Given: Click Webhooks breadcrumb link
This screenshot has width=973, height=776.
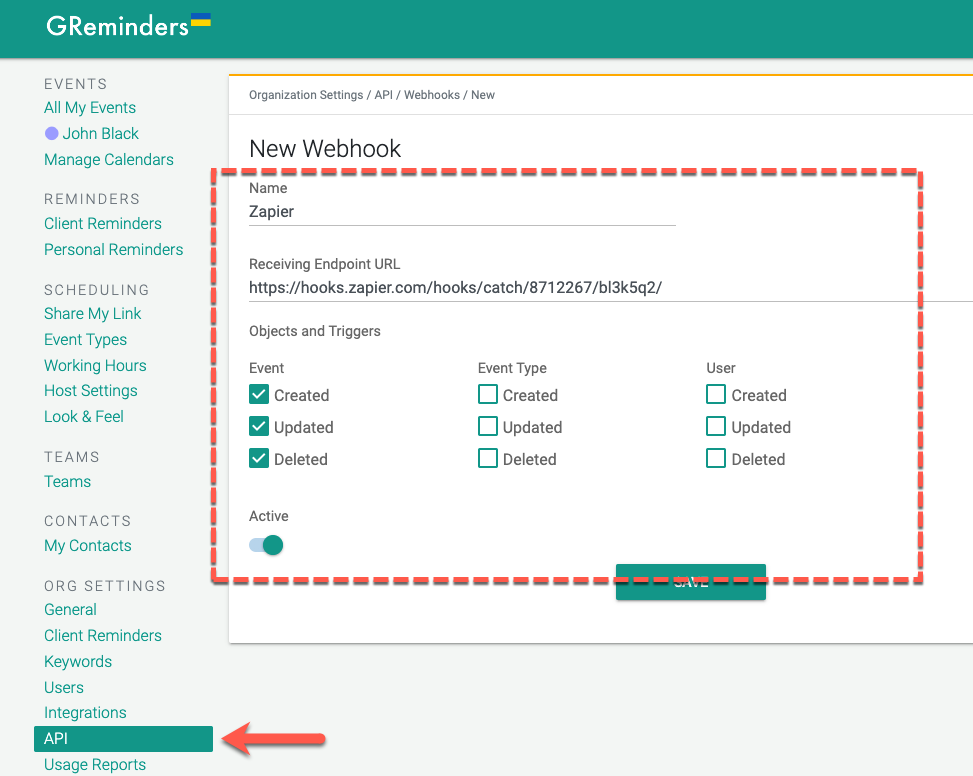Looking at the screenshot, I should point(432,95).
